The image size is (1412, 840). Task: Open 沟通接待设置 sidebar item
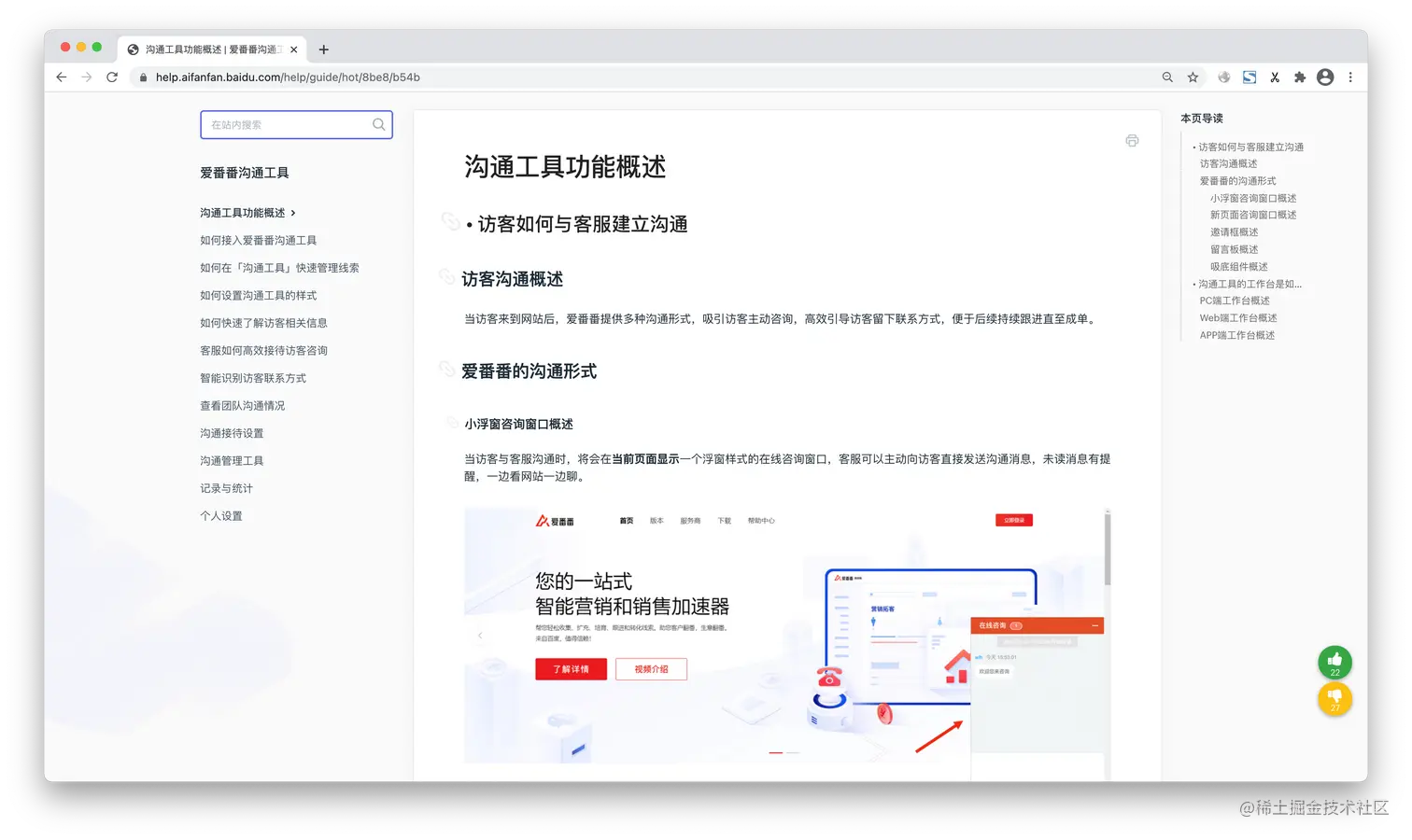pos(232,433)
